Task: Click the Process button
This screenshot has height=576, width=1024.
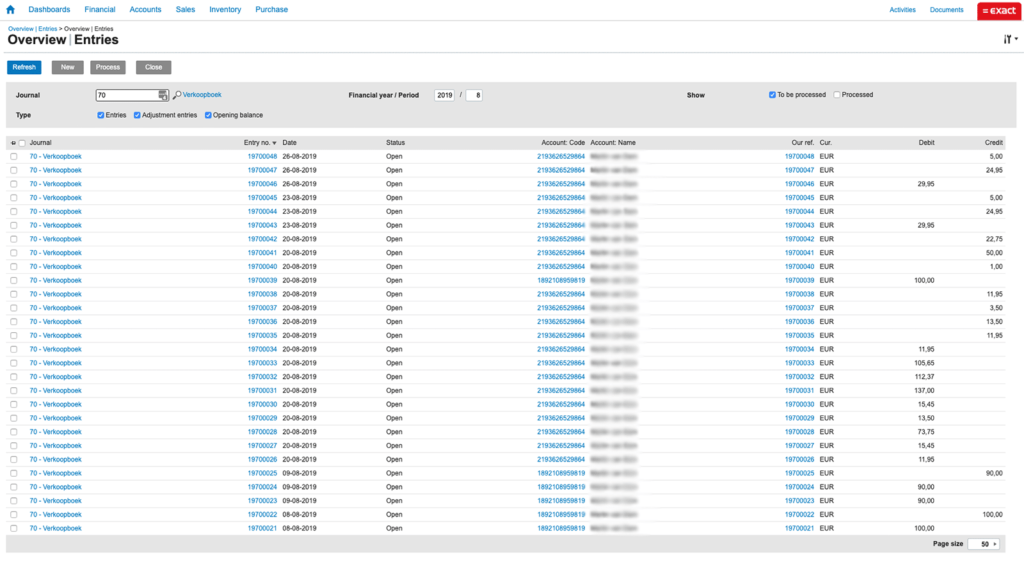Action: click(x=108, y=67)
